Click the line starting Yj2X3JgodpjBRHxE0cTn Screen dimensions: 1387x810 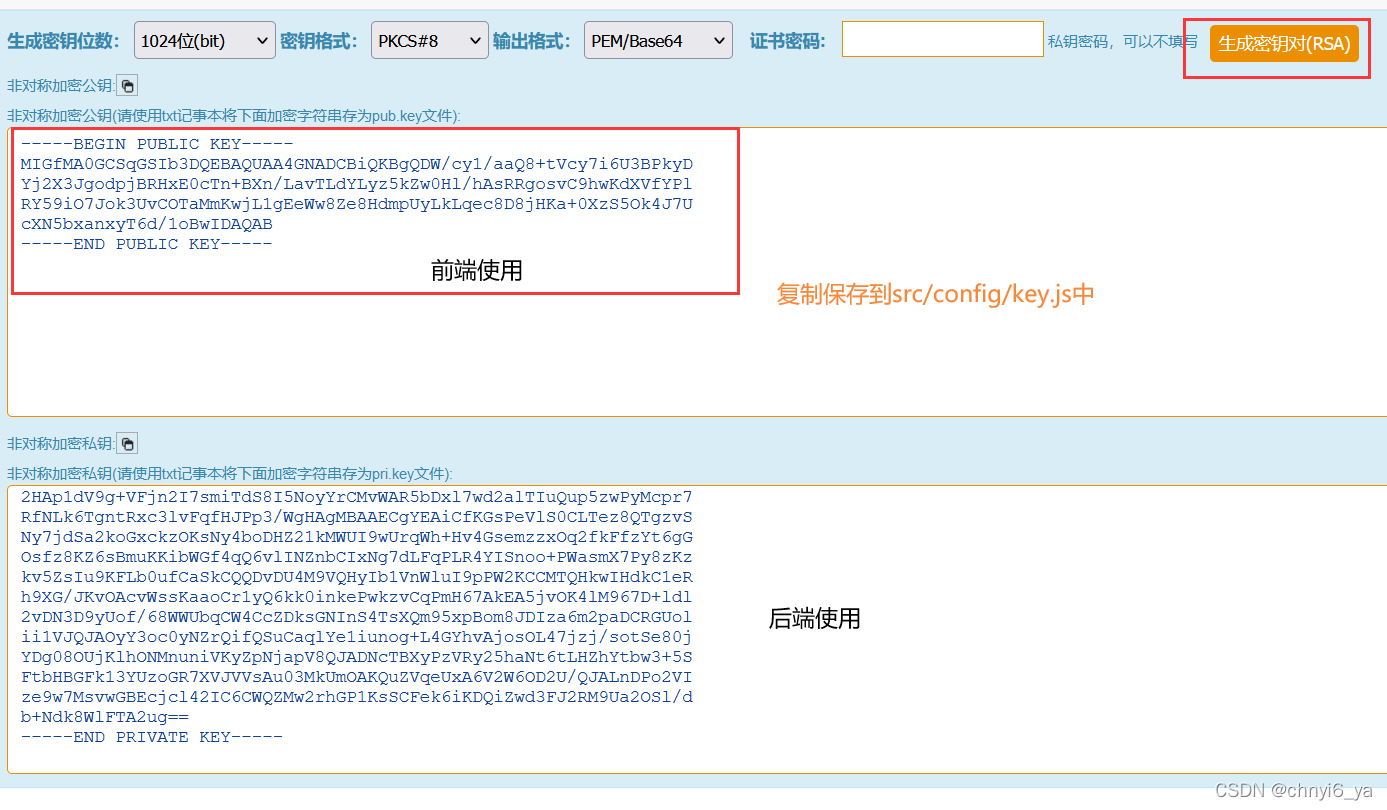click(356, 184)
